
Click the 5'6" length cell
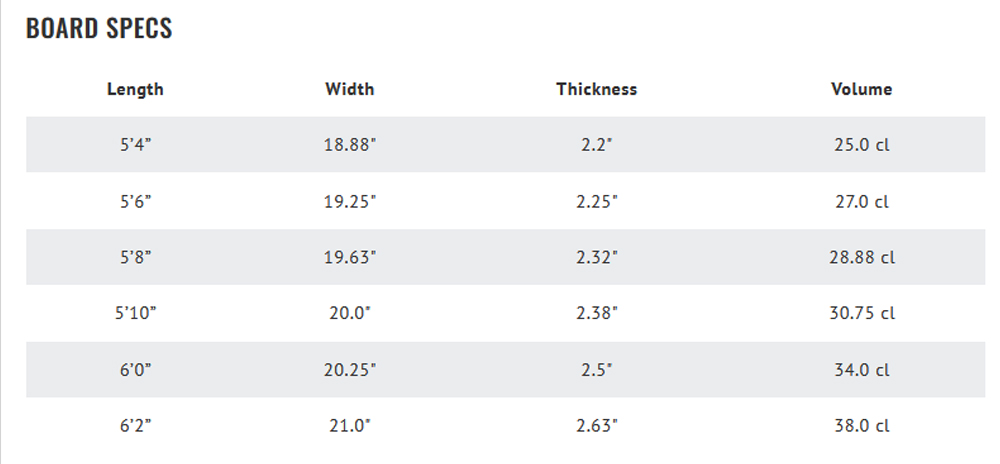[x=136, y=201]
